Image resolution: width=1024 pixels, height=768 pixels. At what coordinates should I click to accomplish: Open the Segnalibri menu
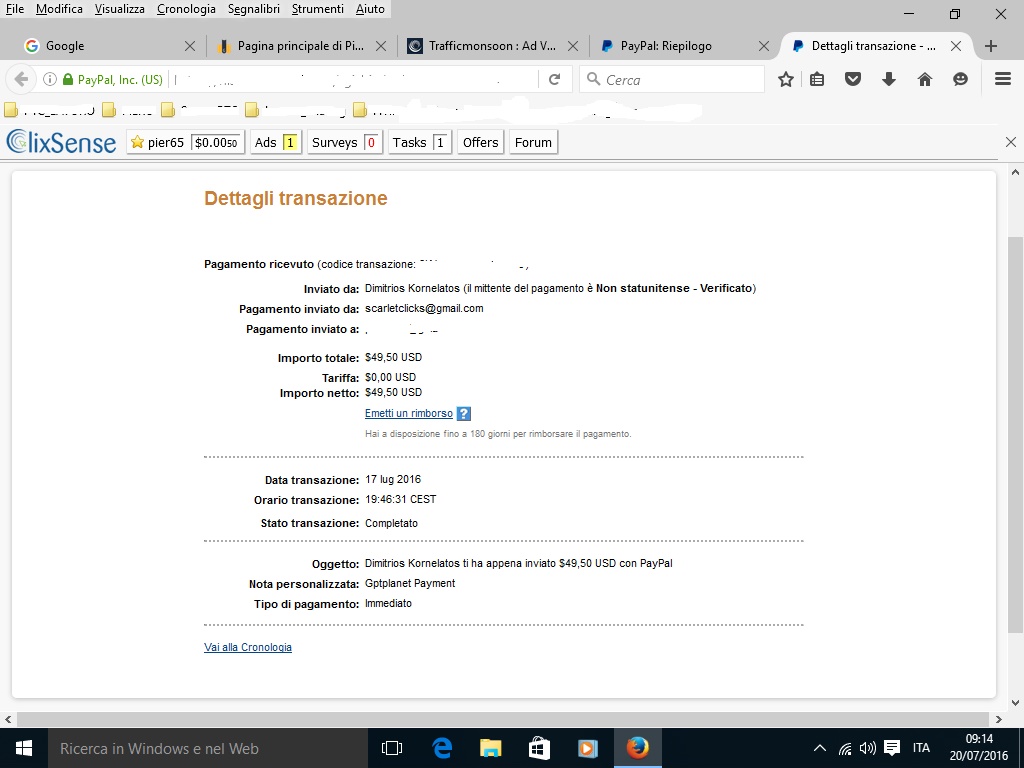click(254, 8)
